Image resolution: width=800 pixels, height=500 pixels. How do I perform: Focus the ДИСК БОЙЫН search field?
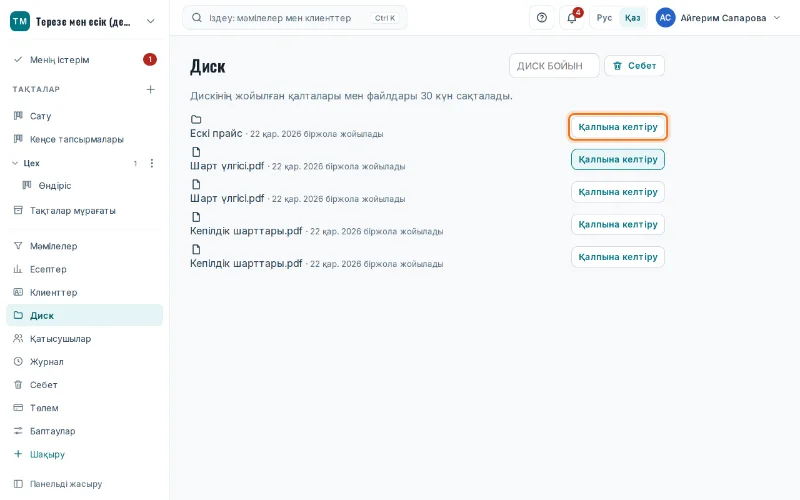coord(554,66)
